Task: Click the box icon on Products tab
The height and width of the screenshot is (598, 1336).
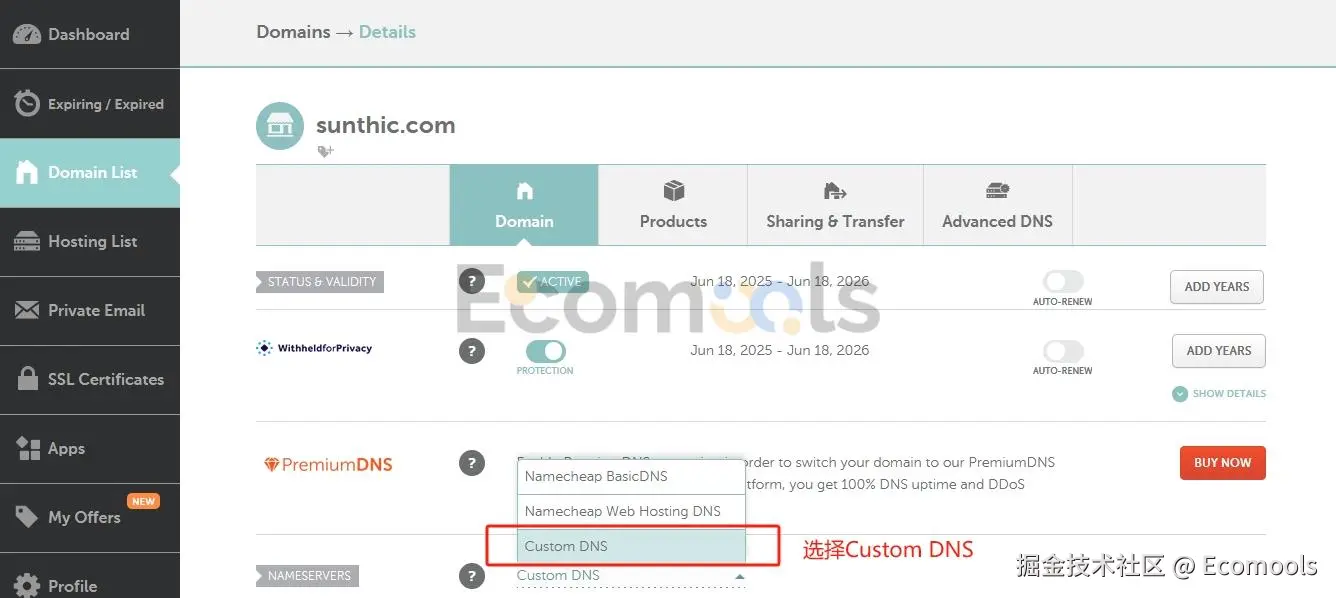Action: click(673, 191)
